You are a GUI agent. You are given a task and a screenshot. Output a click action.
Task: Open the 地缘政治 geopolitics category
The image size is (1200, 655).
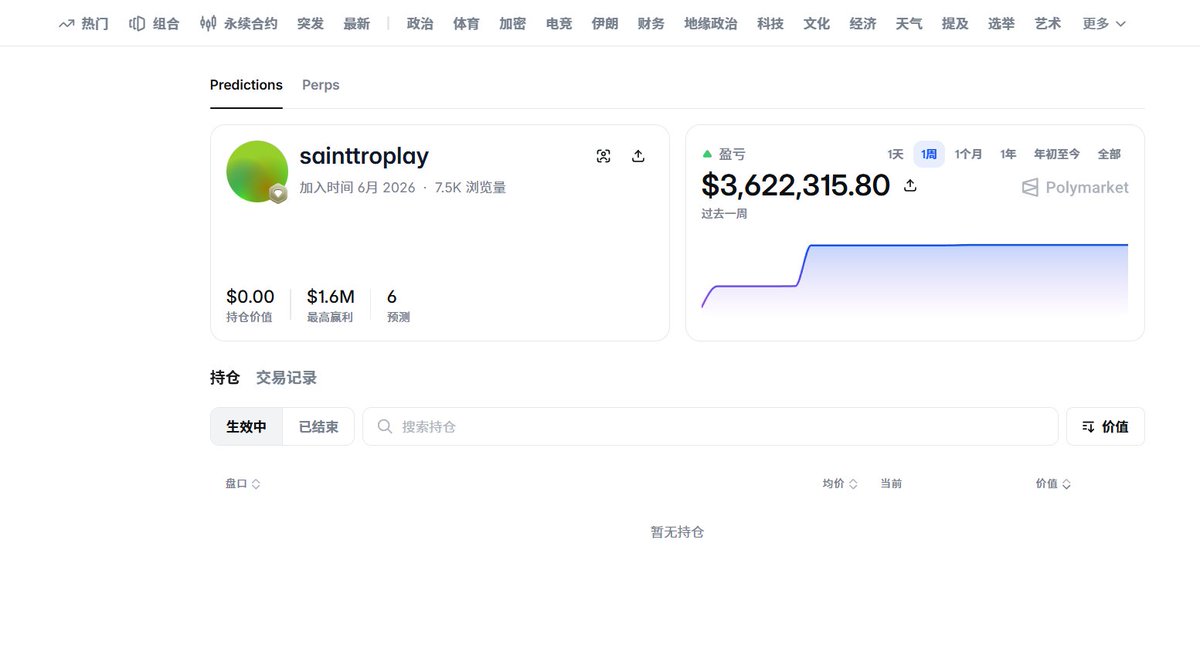coord(711,23)
